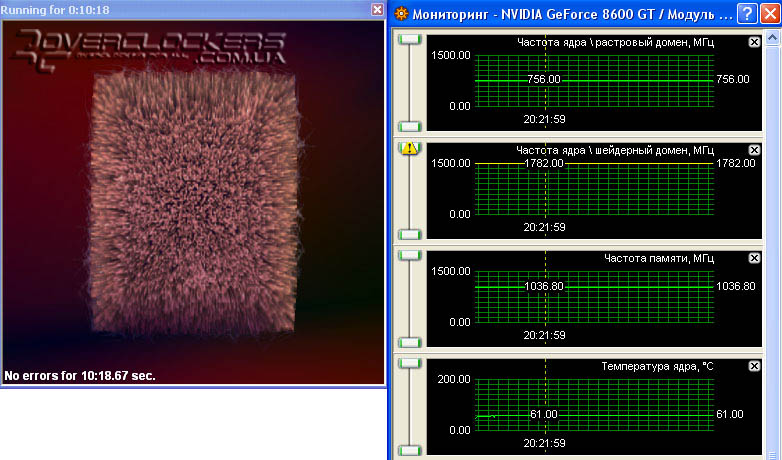The image size is (782, 460).
Task: Click the 1036.80 memory frequency marker value
Action: [x=544, y=286]
